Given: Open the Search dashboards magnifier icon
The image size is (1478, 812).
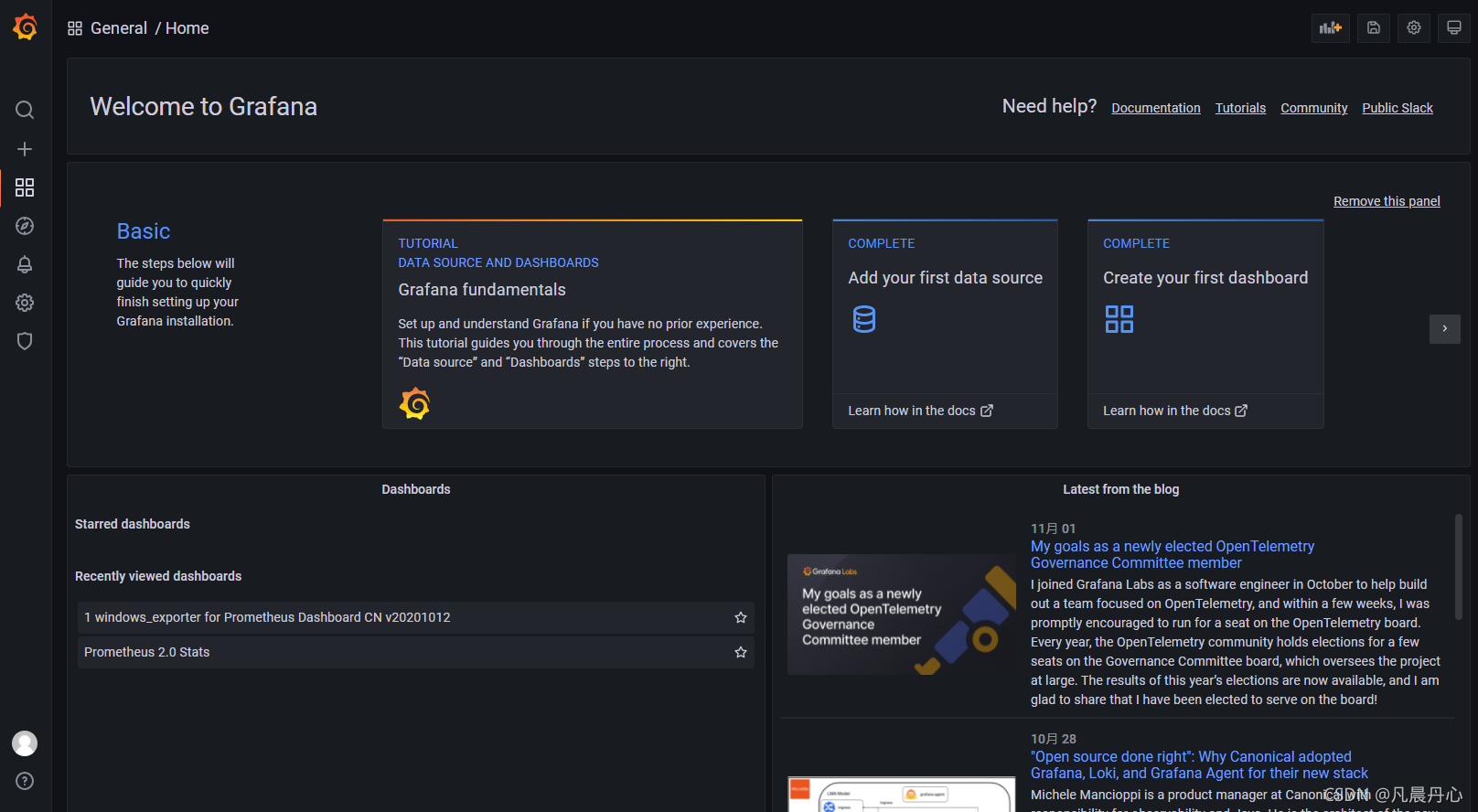Looking at the screenshot, I should pyautogui.click(x=25, y=111).
